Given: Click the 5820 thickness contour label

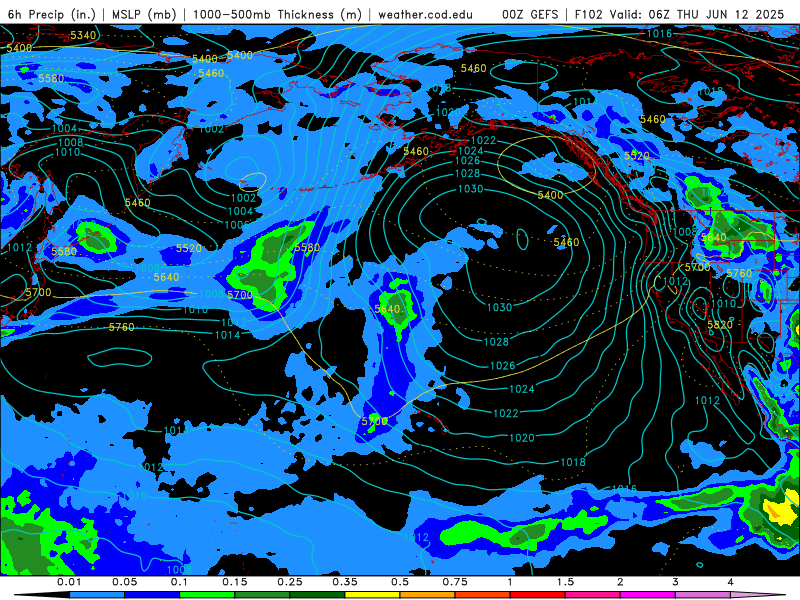Looking at the screenshot, I should (x=720, y=324).
